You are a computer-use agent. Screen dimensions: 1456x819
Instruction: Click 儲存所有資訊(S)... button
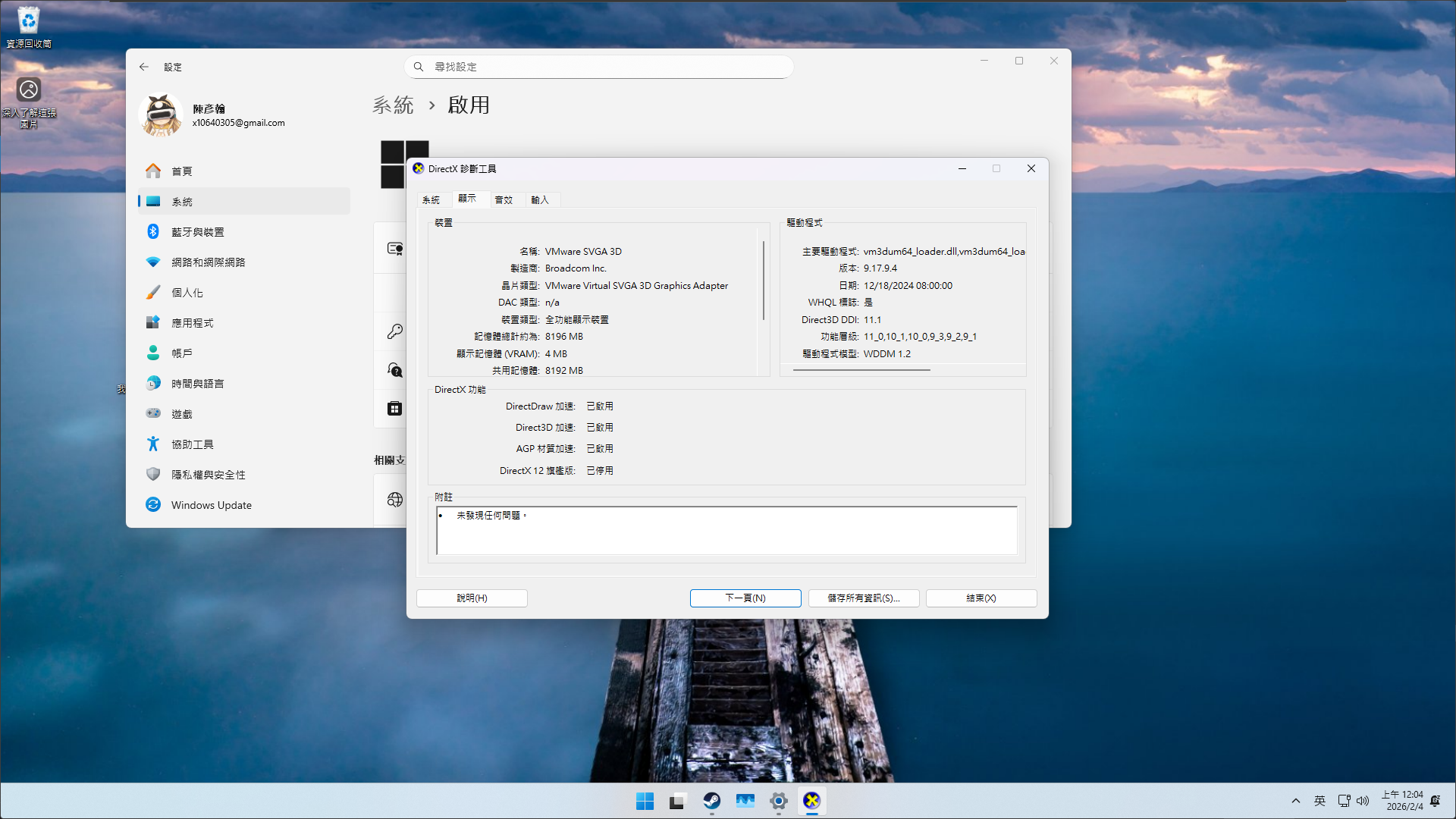tap(864, 598)
